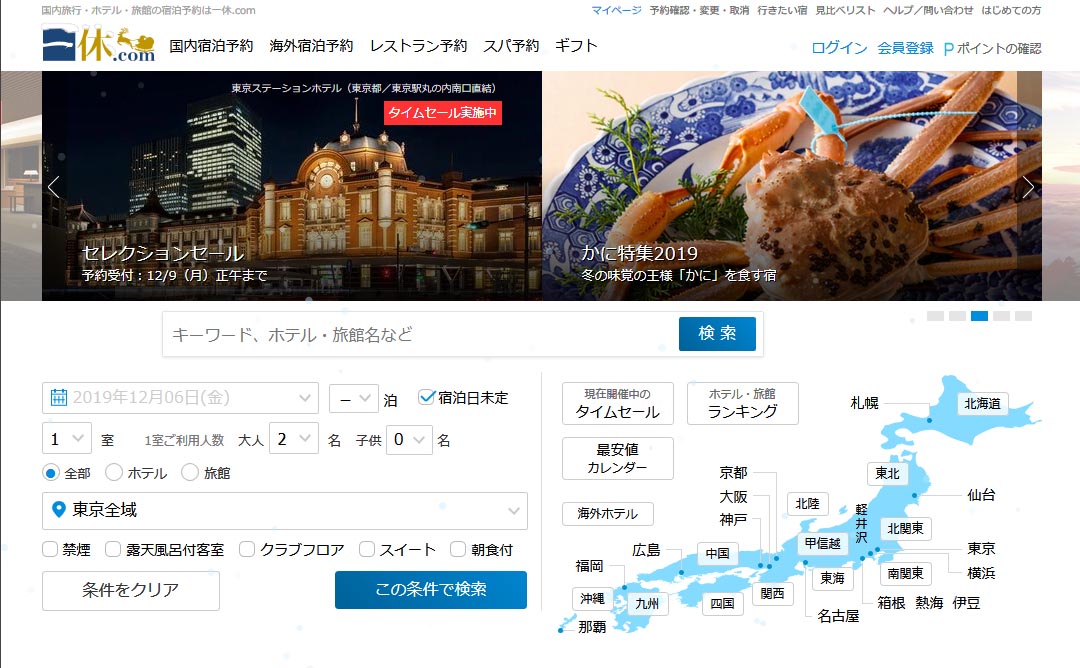Open the number of nights dropdown
Screen dimensions: 1080x668
(353, 398)
